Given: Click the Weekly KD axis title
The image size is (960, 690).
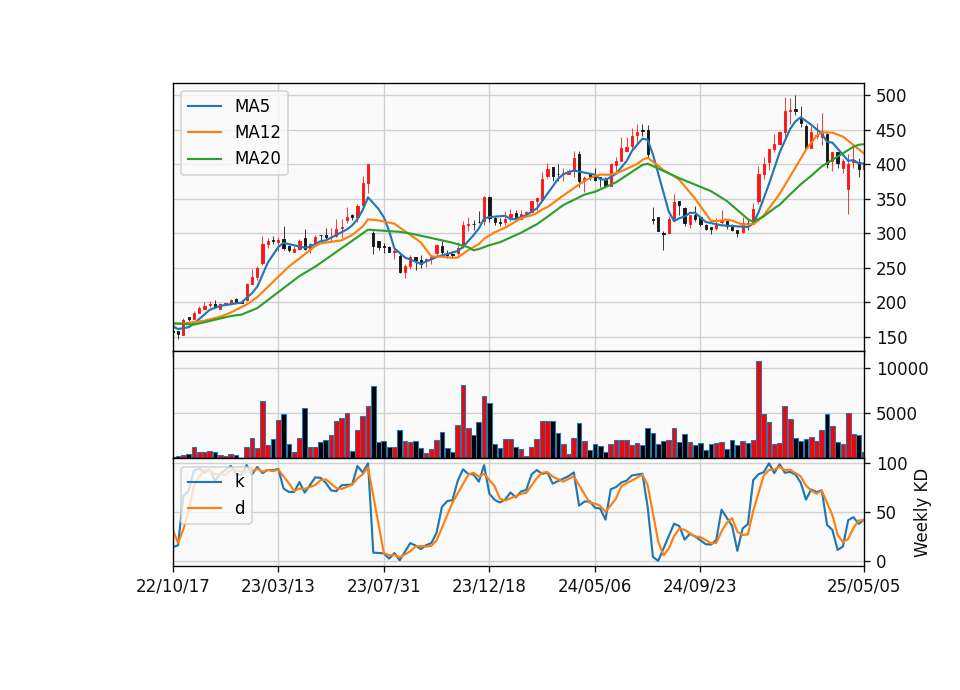Looking at the screenshot, I should pos(920,513).
